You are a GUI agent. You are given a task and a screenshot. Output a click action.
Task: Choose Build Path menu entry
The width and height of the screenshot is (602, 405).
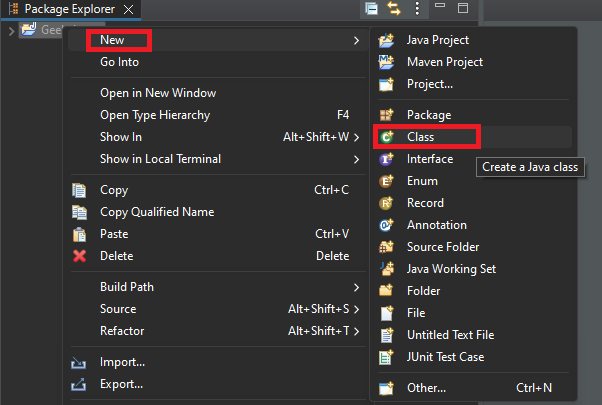(217, 287)
